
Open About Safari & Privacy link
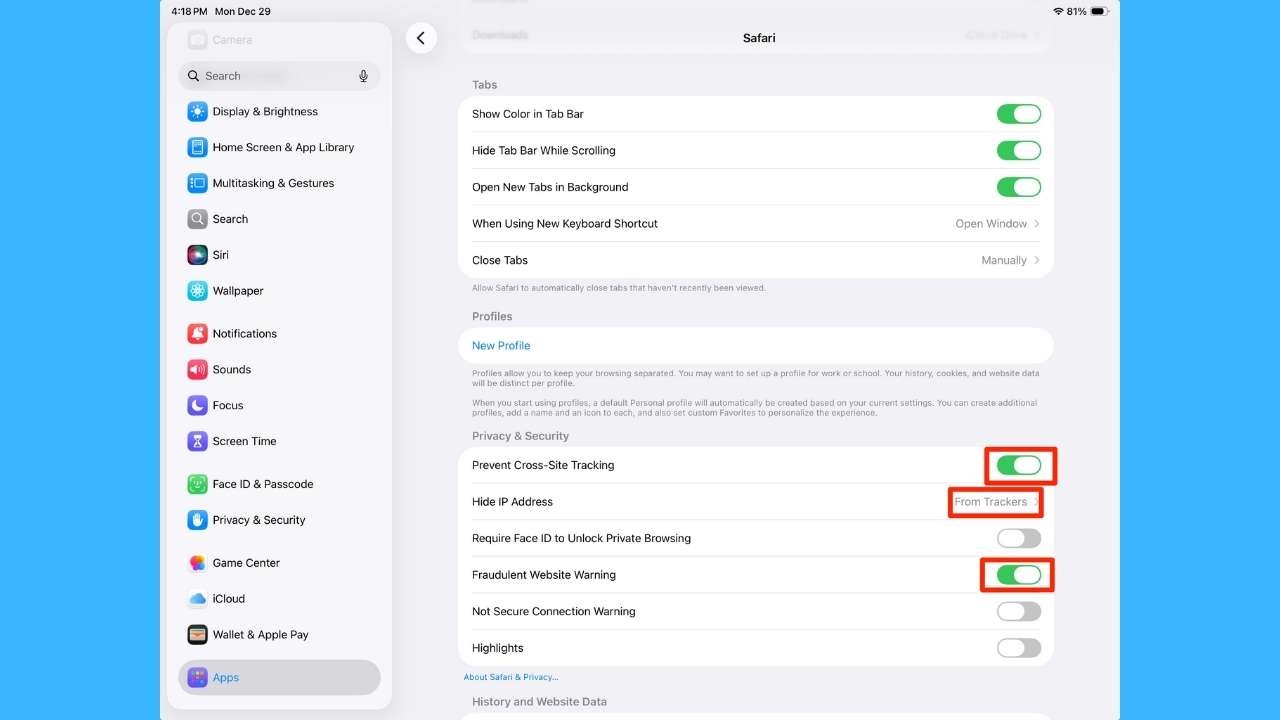tap(511, 678)
